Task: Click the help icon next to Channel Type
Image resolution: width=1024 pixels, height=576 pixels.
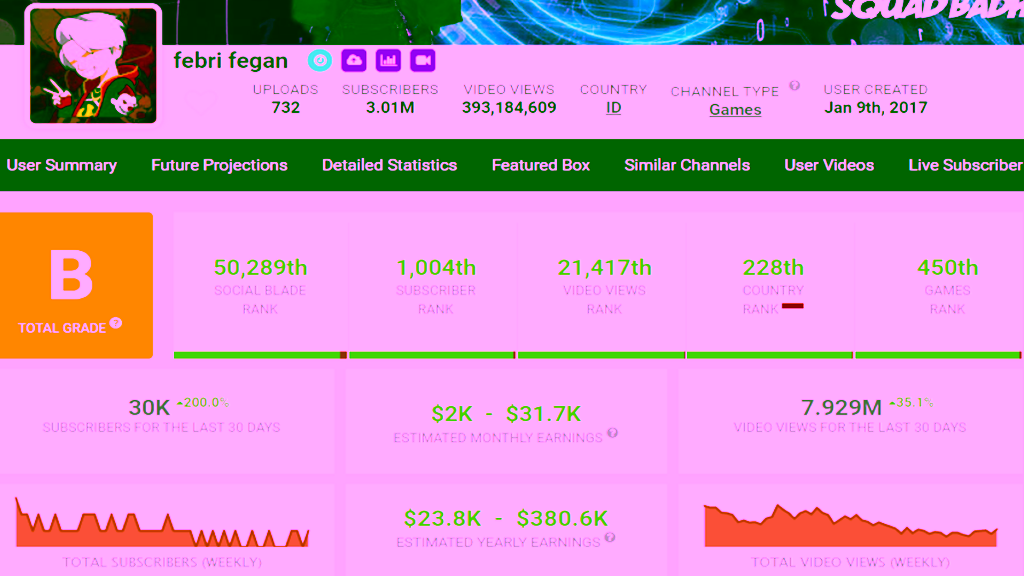Action: tap(794, 86)
